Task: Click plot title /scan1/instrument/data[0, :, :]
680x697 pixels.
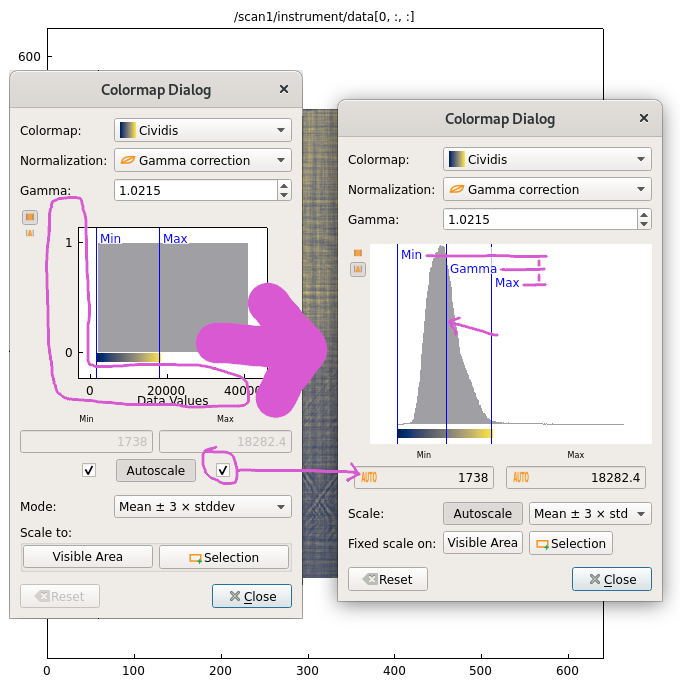Action: tap(324, 17)
